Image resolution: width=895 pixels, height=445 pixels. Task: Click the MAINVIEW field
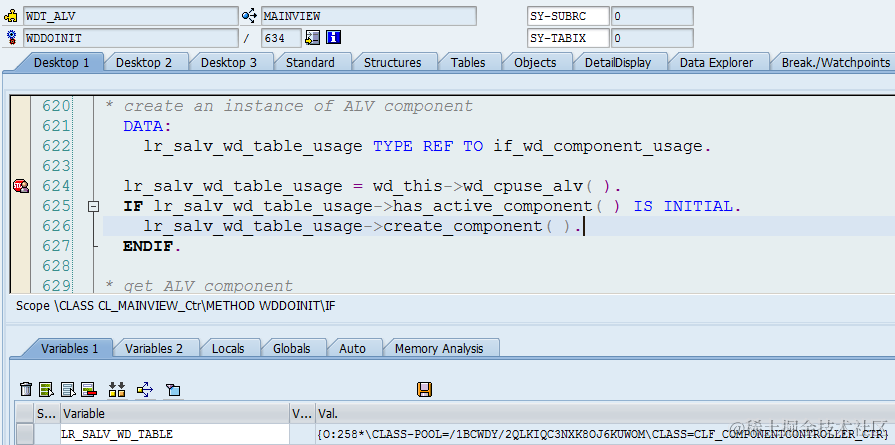(369, 16)
